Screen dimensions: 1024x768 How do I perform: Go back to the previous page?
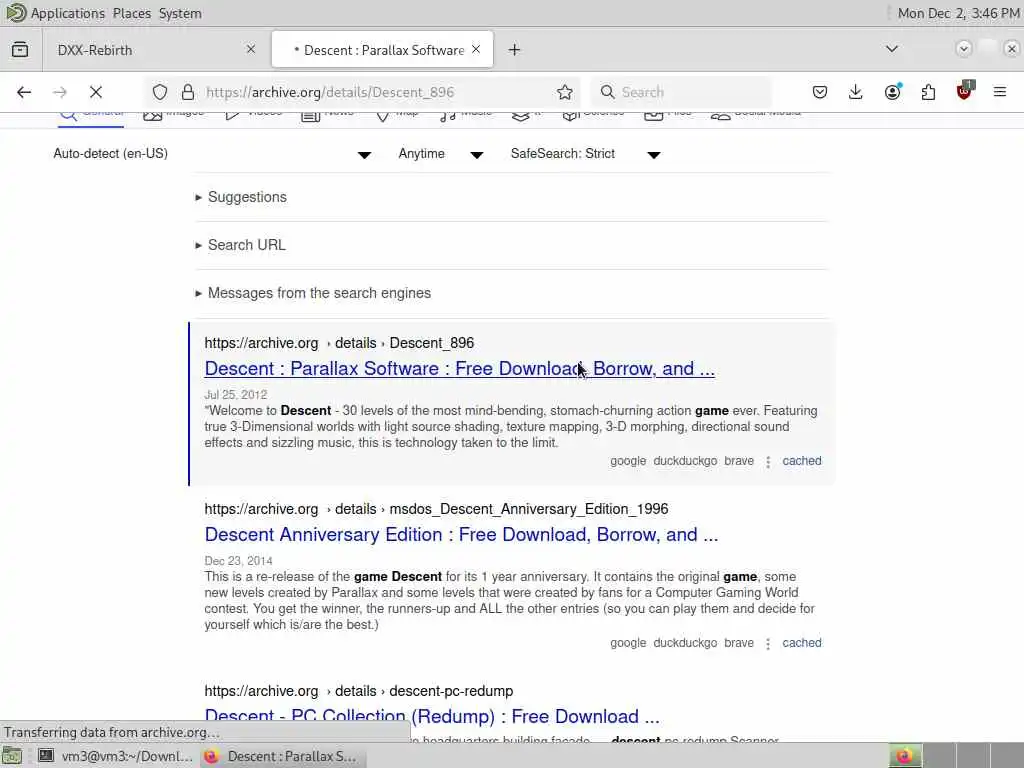pos(24,92)
